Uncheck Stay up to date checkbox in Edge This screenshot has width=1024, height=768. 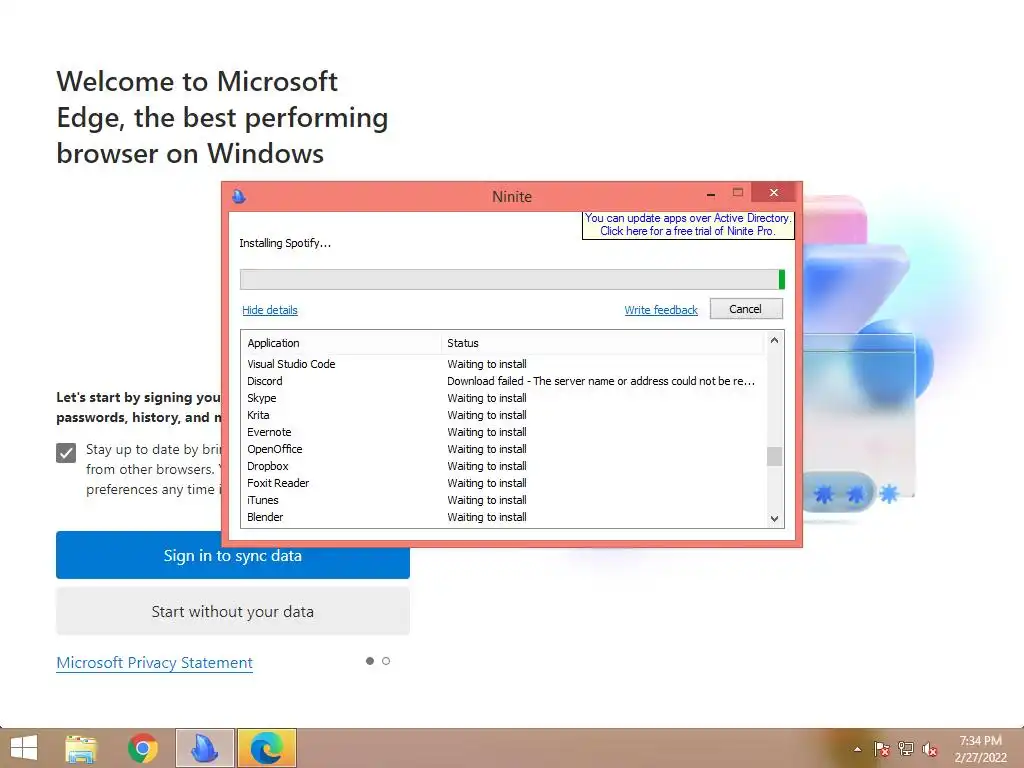66,453
